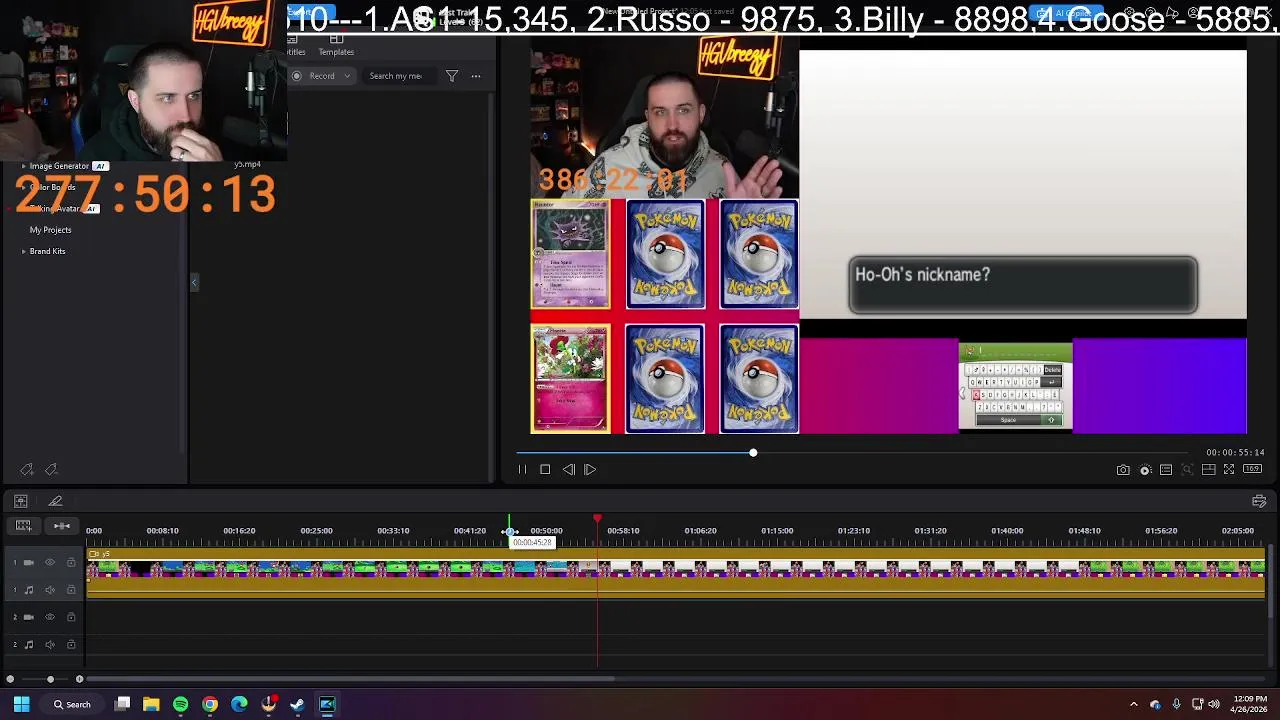Switch to the Templates tab

pyautogui.click(x=336, y=46)
